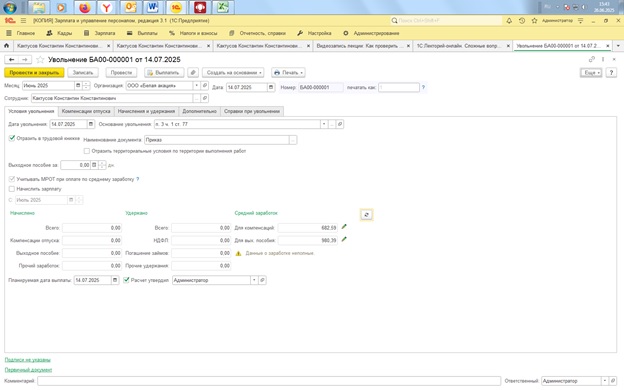624x390 pixels.
Task: Open favorites star in the title bar
Action: click(x=534, y=20)
